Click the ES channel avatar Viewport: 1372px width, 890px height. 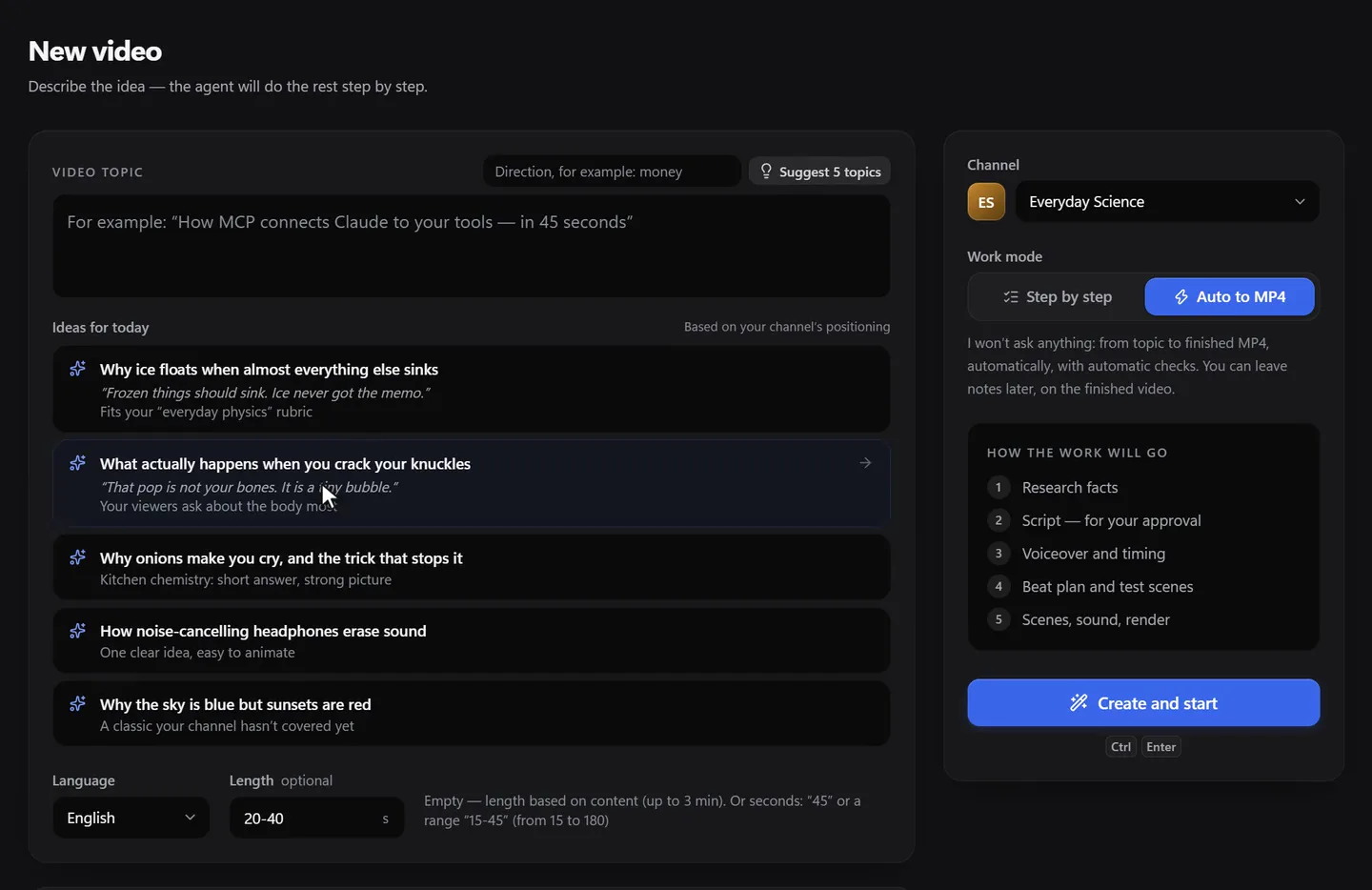point(986,202)
